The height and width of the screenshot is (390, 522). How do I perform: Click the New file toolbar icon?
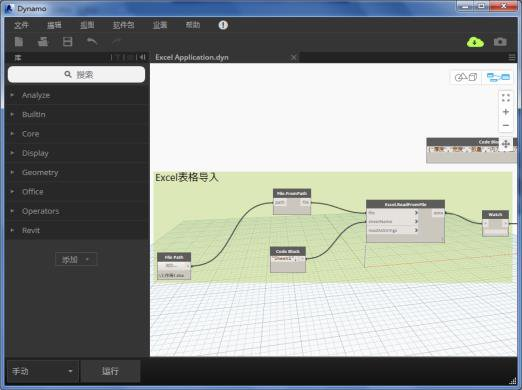tap(19, 42)
